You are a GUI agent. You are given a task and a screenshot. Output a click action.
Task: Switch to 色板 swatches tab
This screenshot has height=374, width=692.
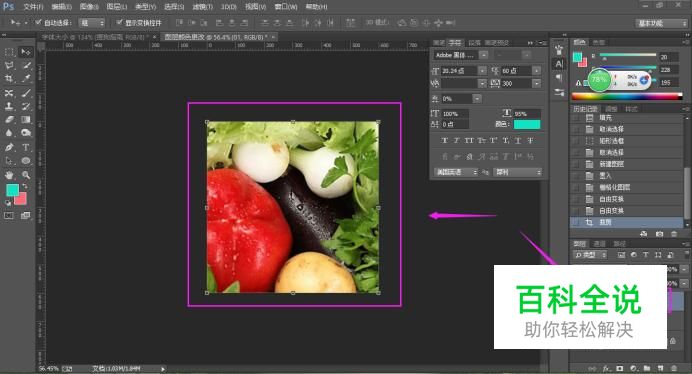click(598, 42)
